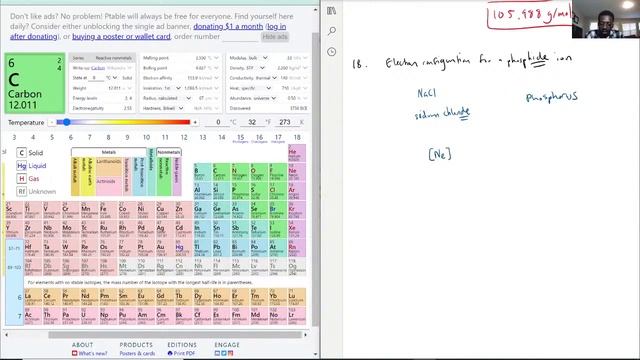This screenshot has width=640, height=360.
Task: Open the Conductivity thermal property dropdown
Action: click(275, 78)
